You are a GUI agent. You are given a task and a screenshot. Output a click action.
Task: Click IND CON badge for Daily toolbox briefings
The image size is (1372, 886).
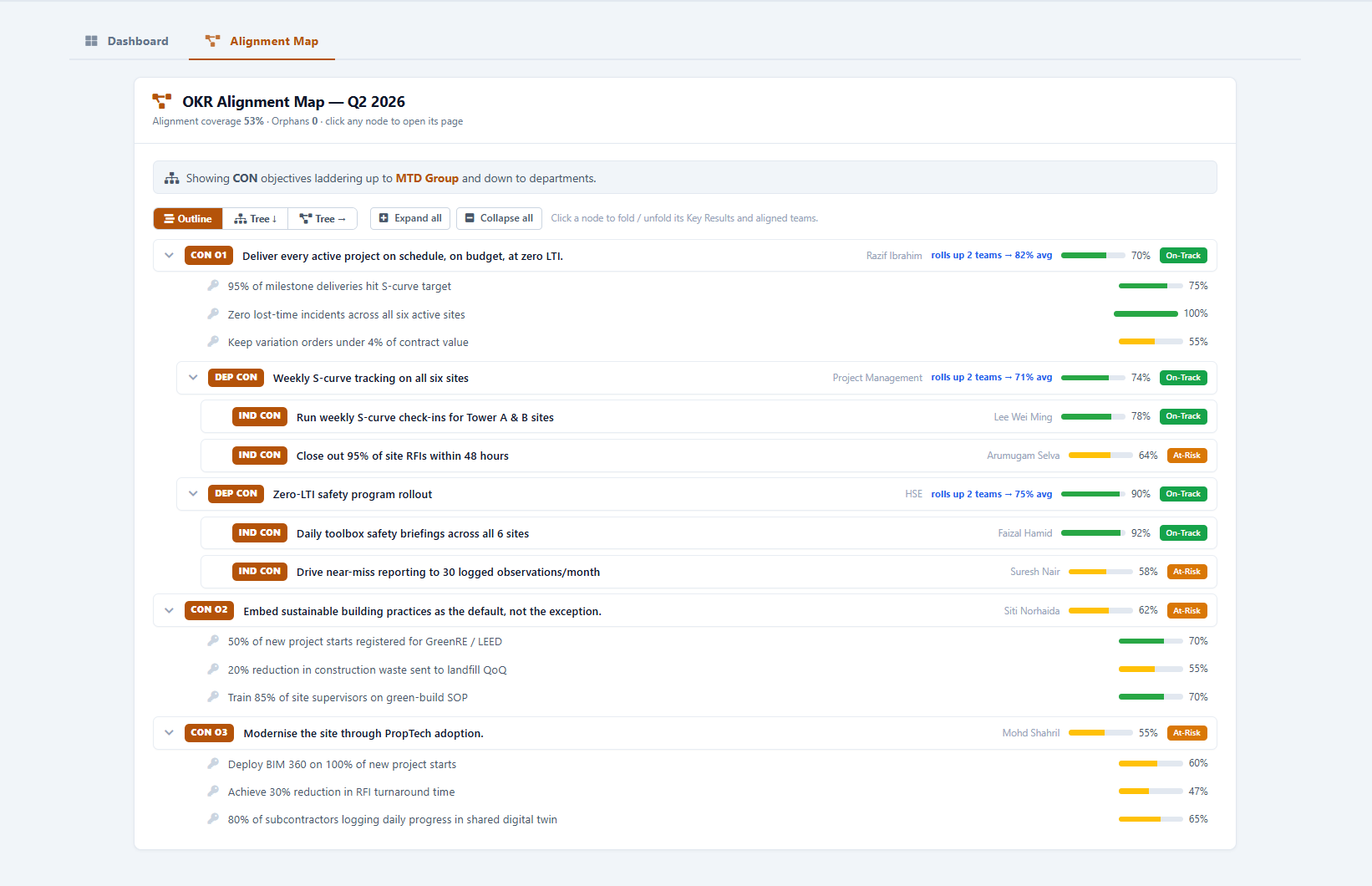pyautogui.click(x=260, y=533)
